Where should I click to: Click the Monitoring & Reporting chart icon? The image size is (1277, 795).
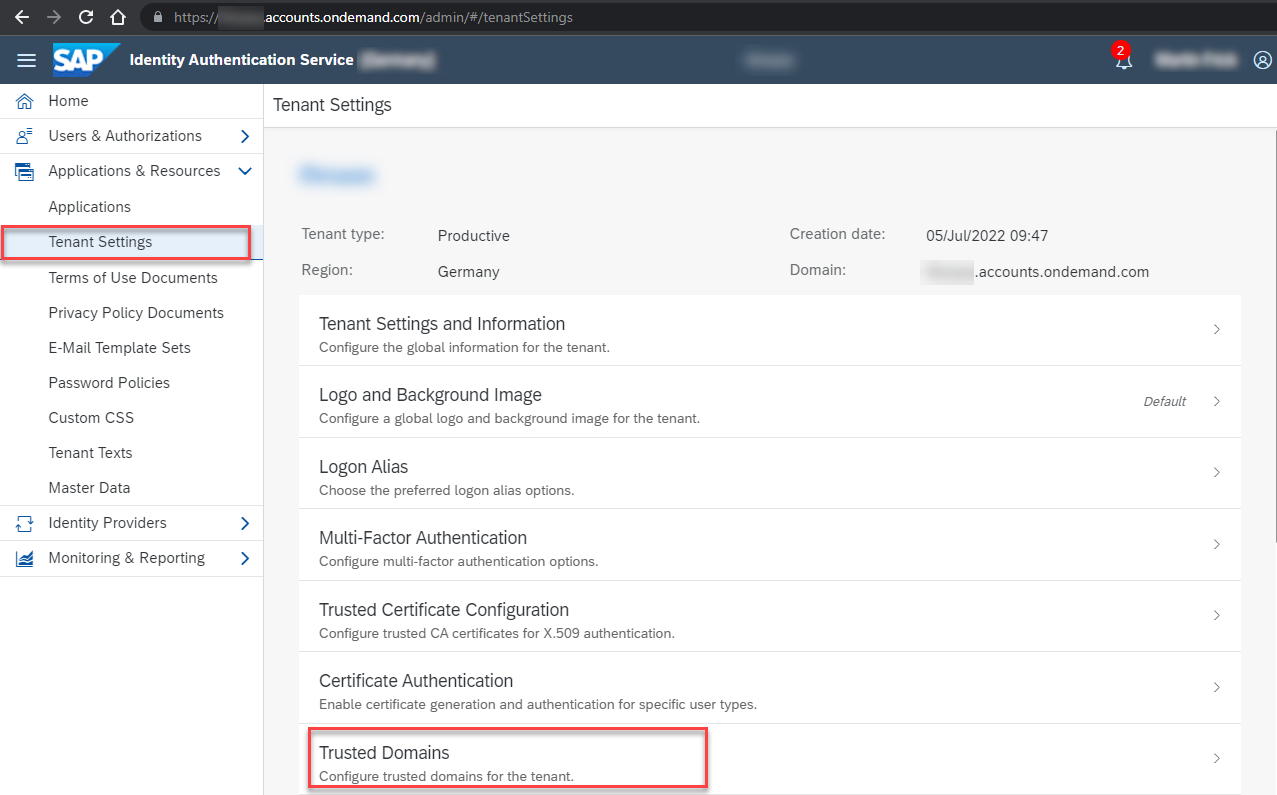[x=25, y=558]
